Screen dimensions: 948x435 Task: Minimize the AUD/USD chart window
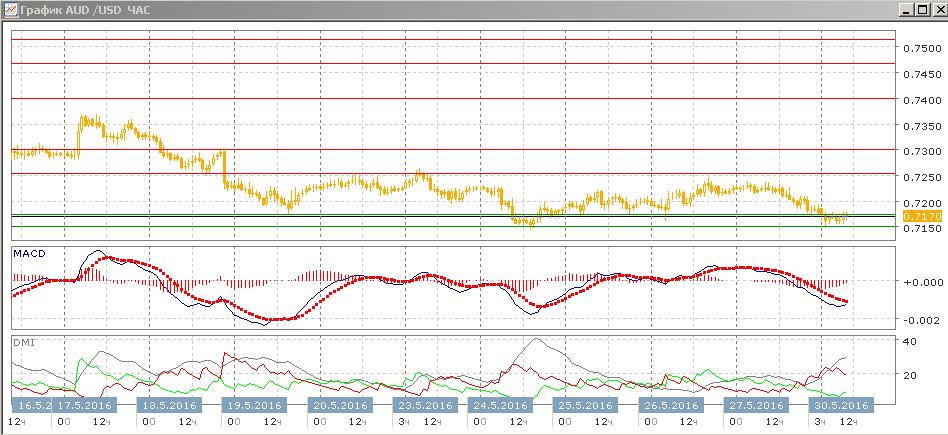tap(906, 10)
